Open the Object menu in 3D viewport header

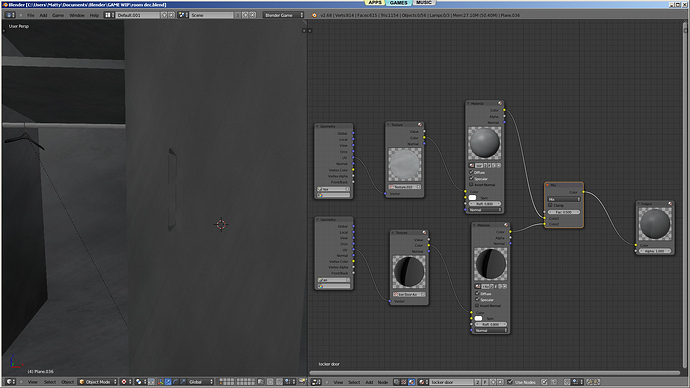[x=67, y=382]
